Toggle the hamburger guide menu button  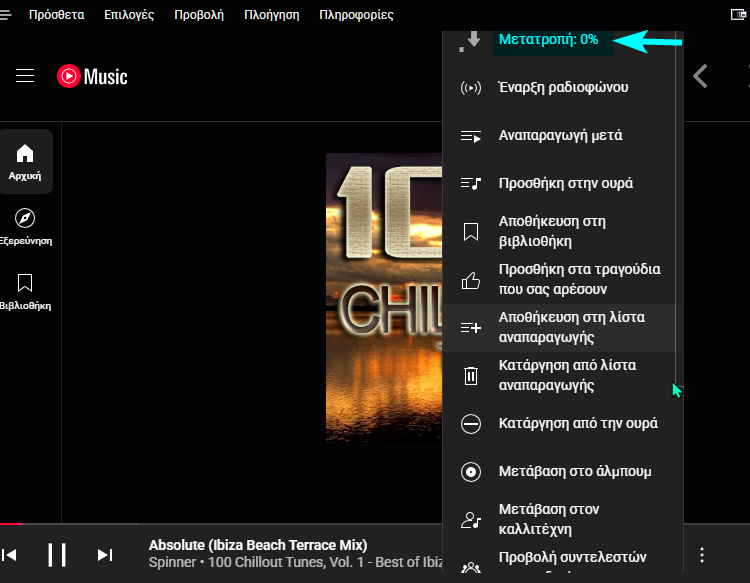pyautogui.click(x=25, y=76)
